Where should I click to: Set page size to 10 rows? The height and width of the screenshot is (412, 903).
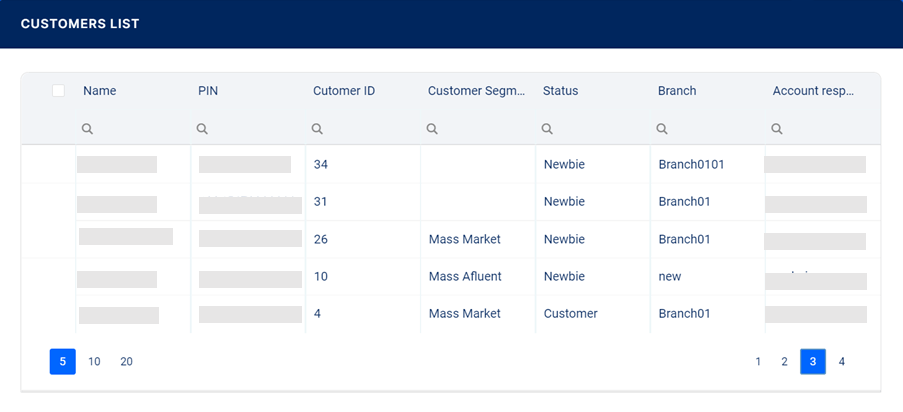(94, 362)
